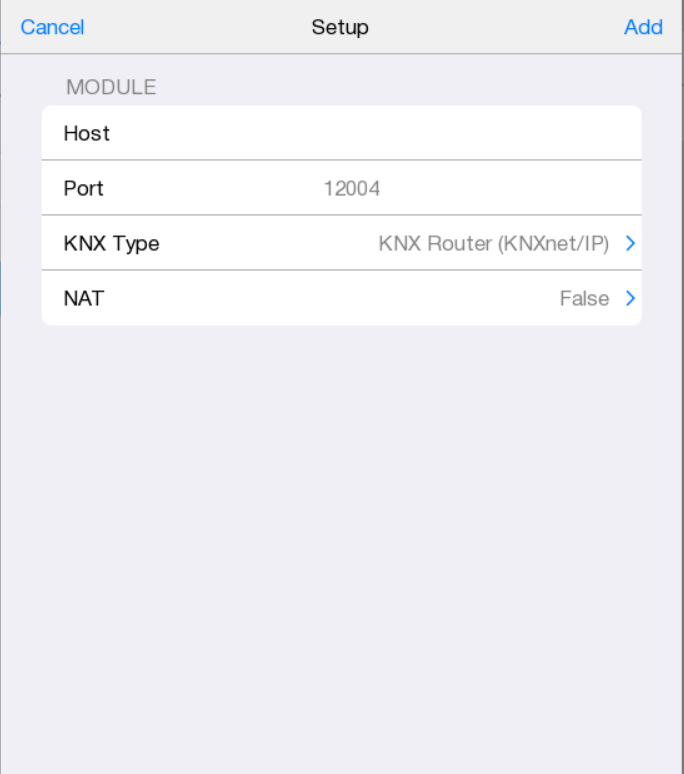Expand NAT options via its chevron
The image size is (684, 774).
(x=630, y=298)
